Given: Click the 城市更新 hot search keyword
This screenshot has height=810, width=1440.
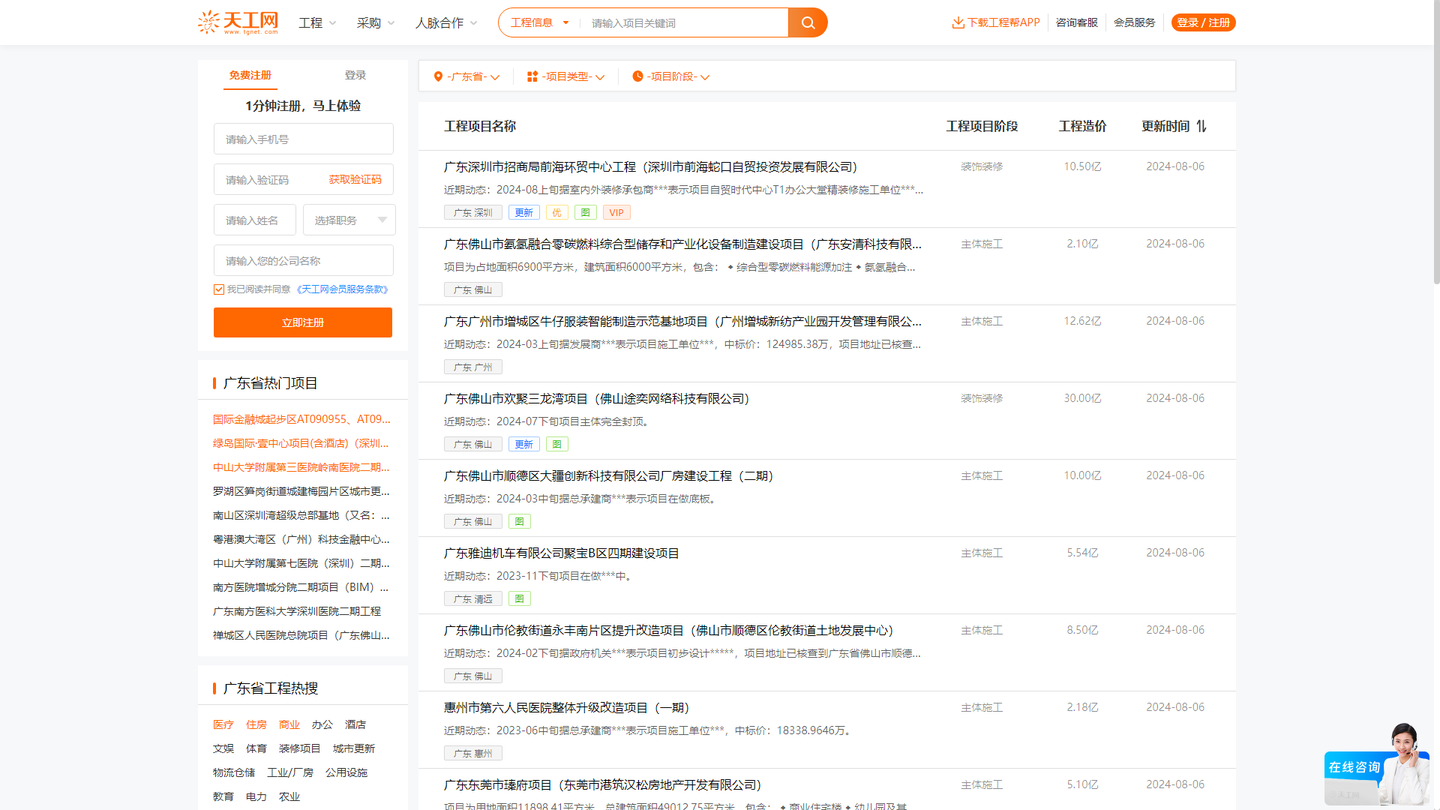Looking at the screenshot, I should (354, 749).
